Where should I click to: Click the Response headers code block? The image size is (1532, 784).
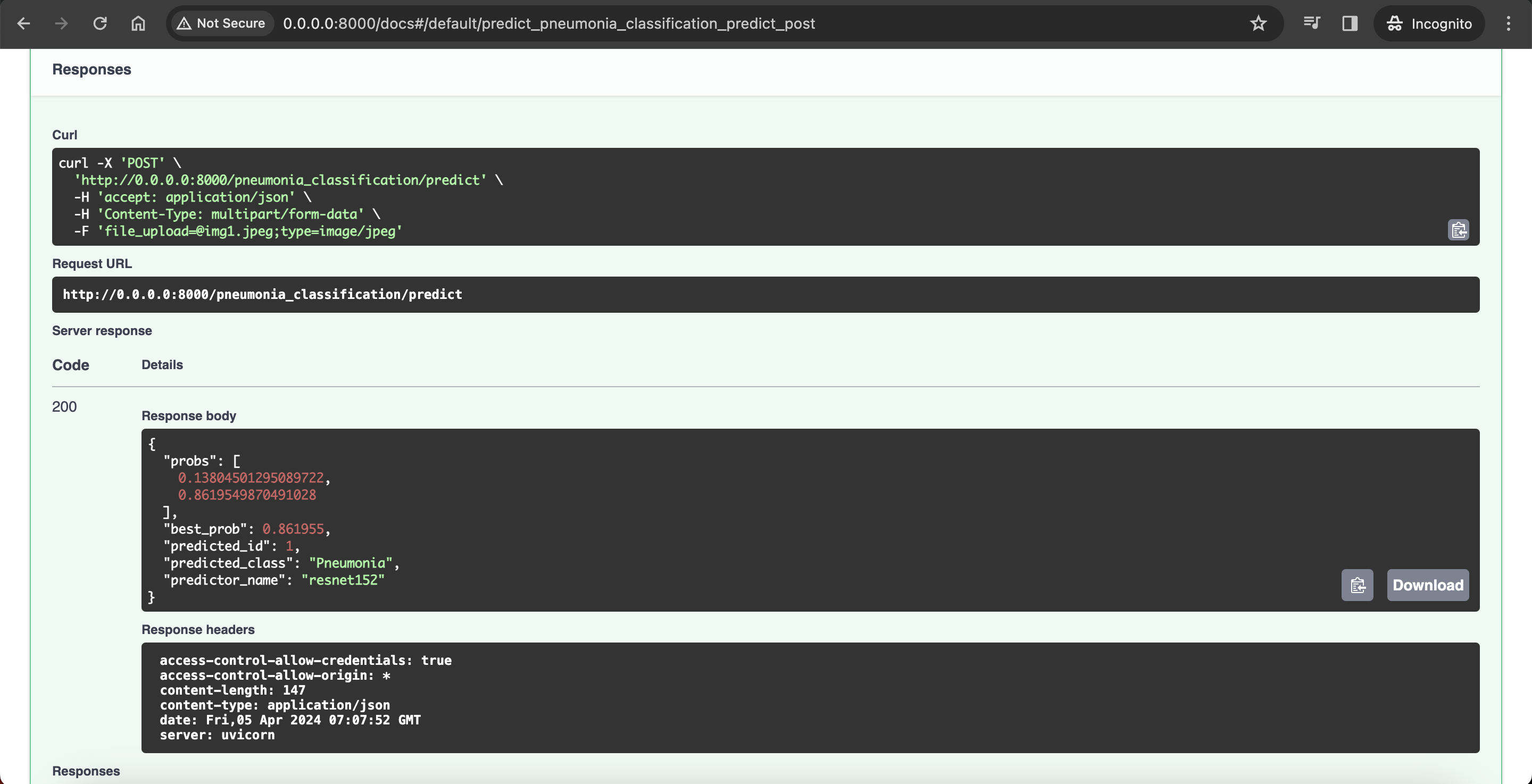[x=810, y=697]
